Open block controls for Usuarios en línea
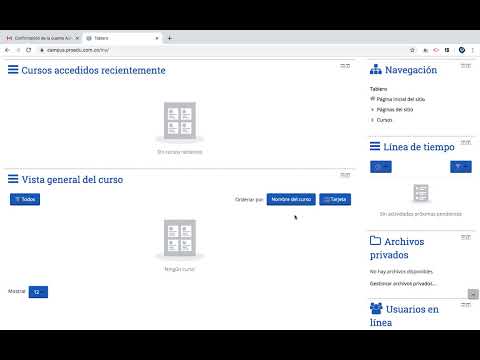480x360 pixels. (x=466, y=305)
